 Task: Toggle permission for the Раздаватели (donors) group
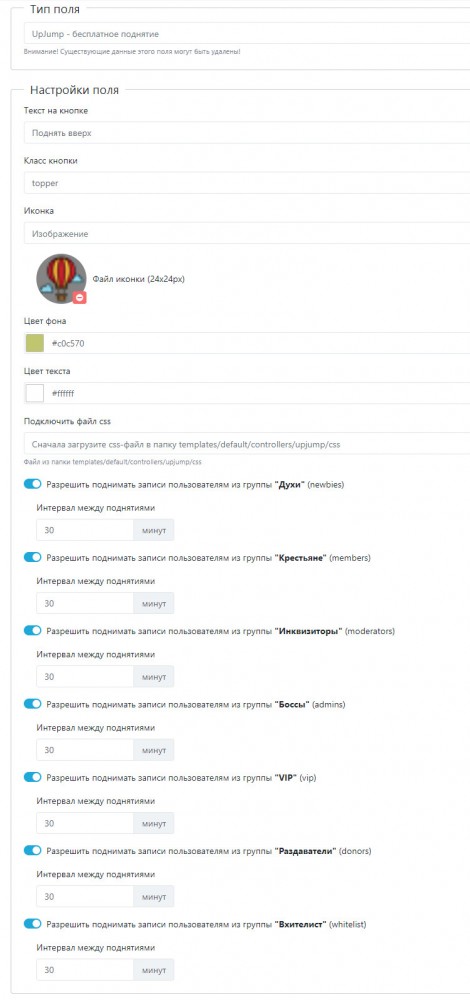tap(33, 851)
